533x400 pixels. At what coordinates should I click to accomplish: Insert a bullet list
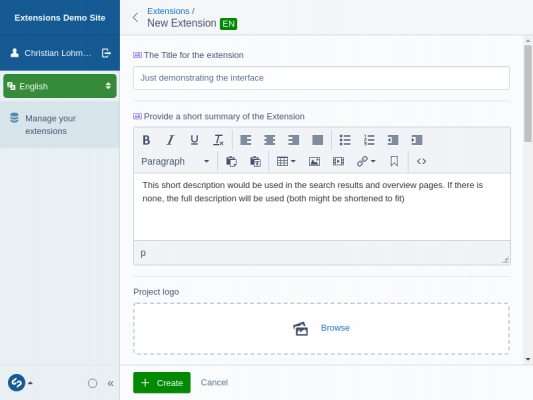(345, 140)
